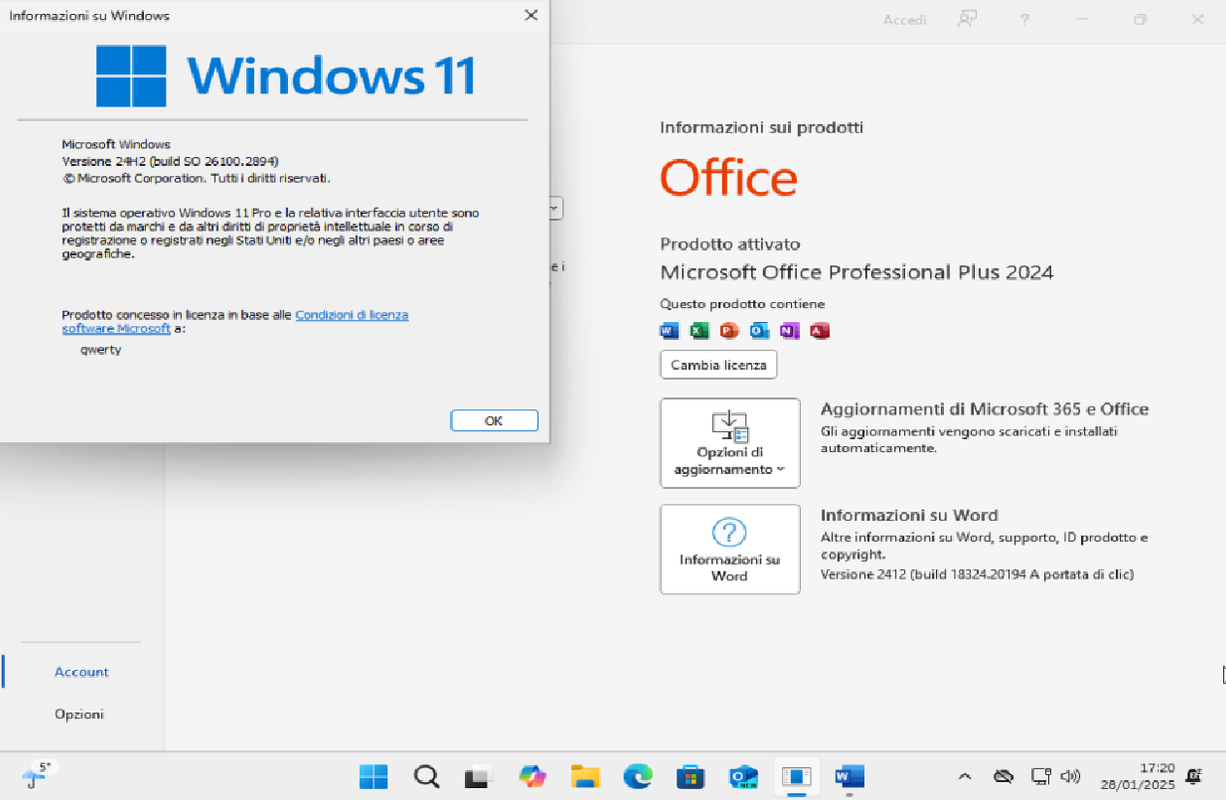Click the OneNote icon in product contents
This screenshot has height=800, width=1226.
tap(790, 331)
